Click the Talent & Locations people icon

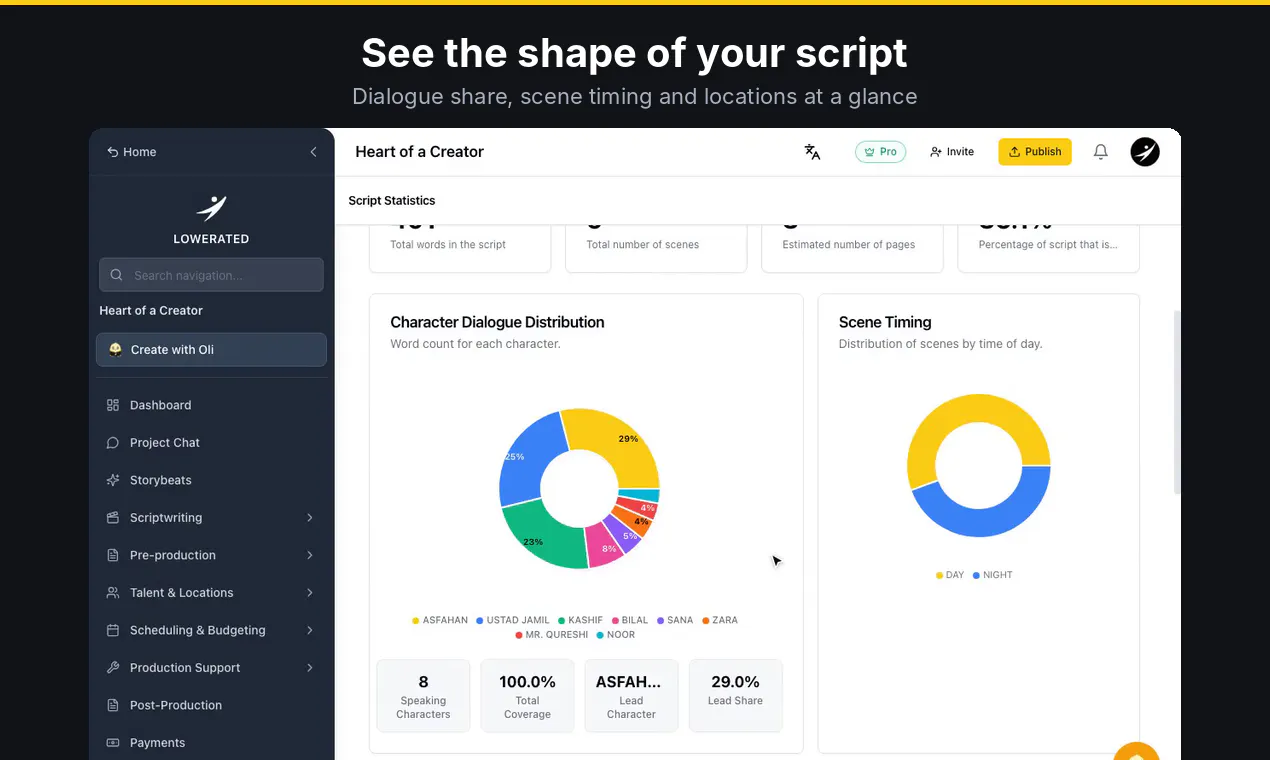click(x=113, y=593)
